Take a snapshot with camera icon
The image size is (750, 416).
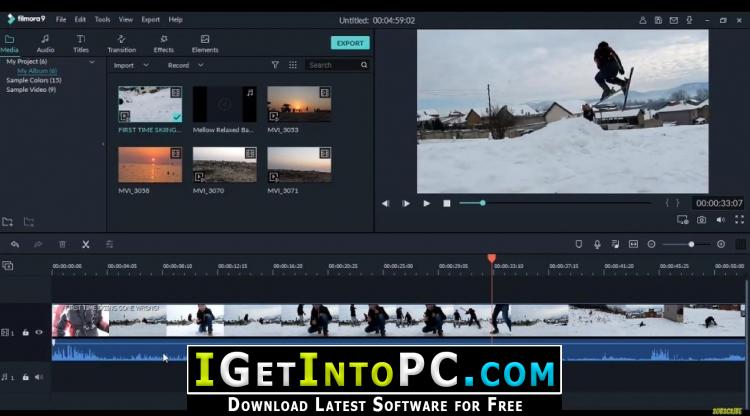[x=701, y=220]
